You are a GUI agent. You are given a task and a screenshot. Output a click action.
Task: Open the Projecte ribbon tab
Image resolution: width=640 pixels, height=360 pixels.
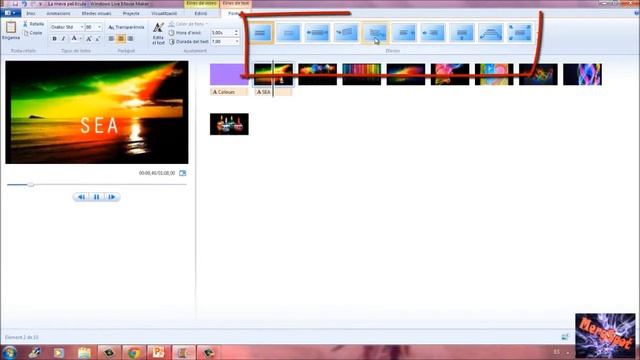coord(131,13)
